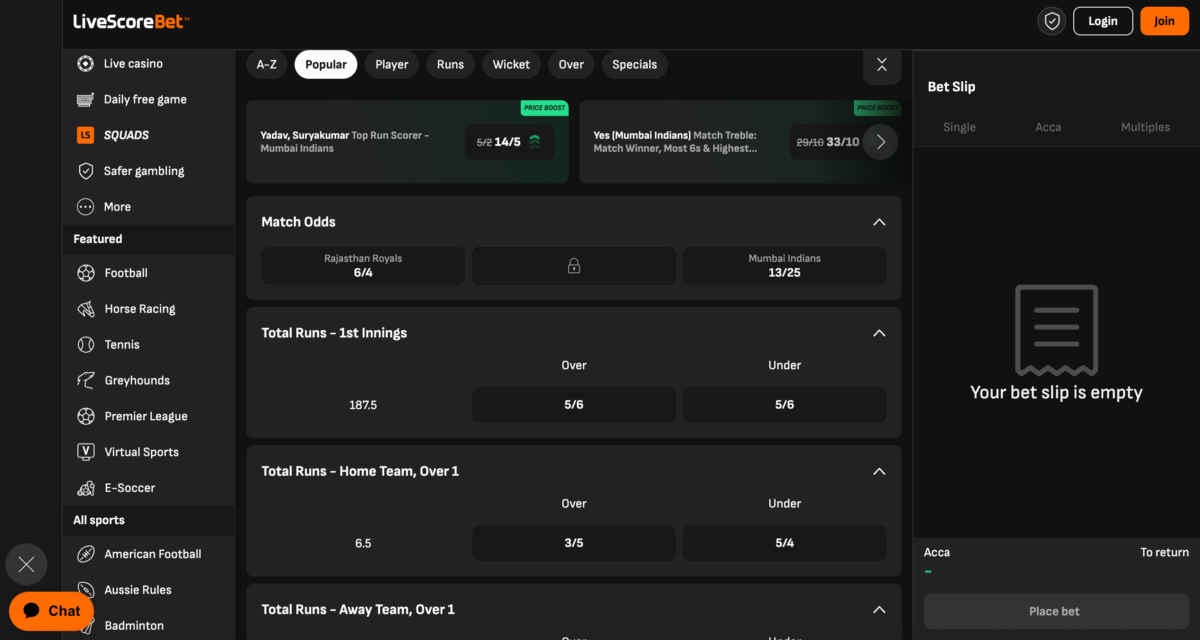Click the shield icon in the header
The height and width of the screenshot is (640, 1200).
(x=1052, y=21)
